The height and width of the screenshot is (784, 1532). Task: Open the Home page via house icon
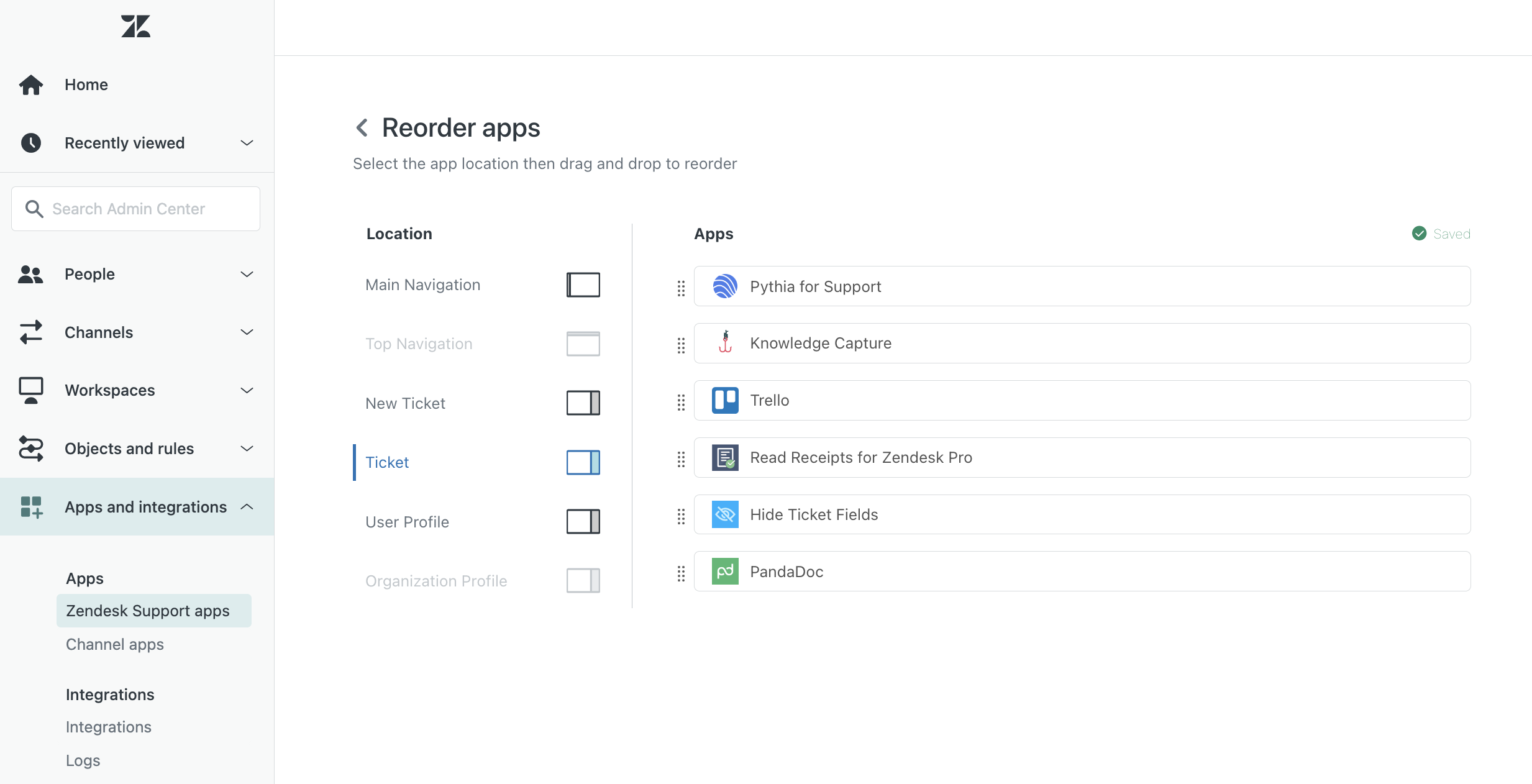click(30, 84)
